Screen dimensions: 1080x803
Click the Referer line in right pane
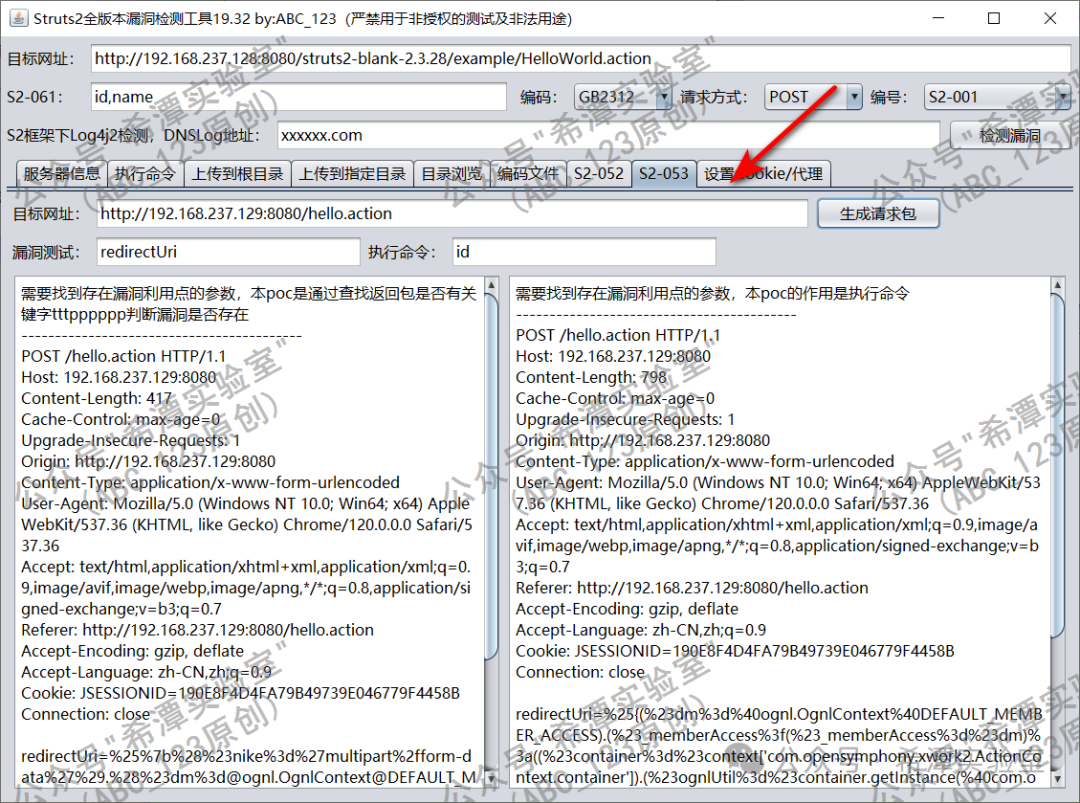(692, 588)
